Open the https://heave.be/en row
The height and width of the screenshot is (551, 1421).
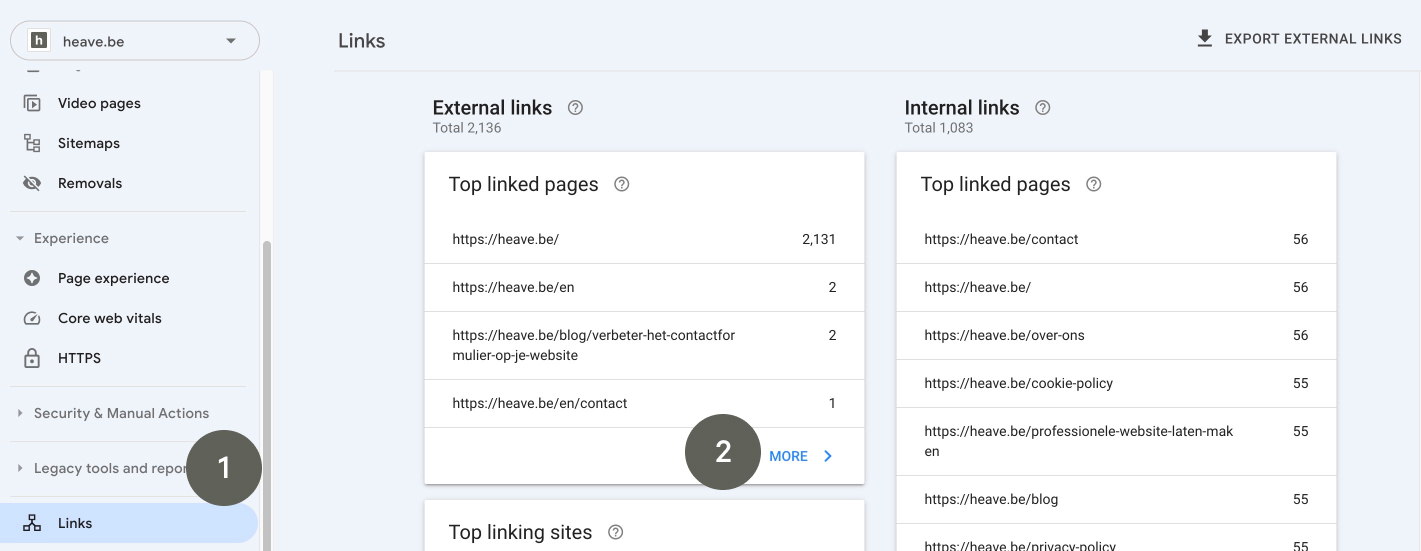[x=644, y=287]
